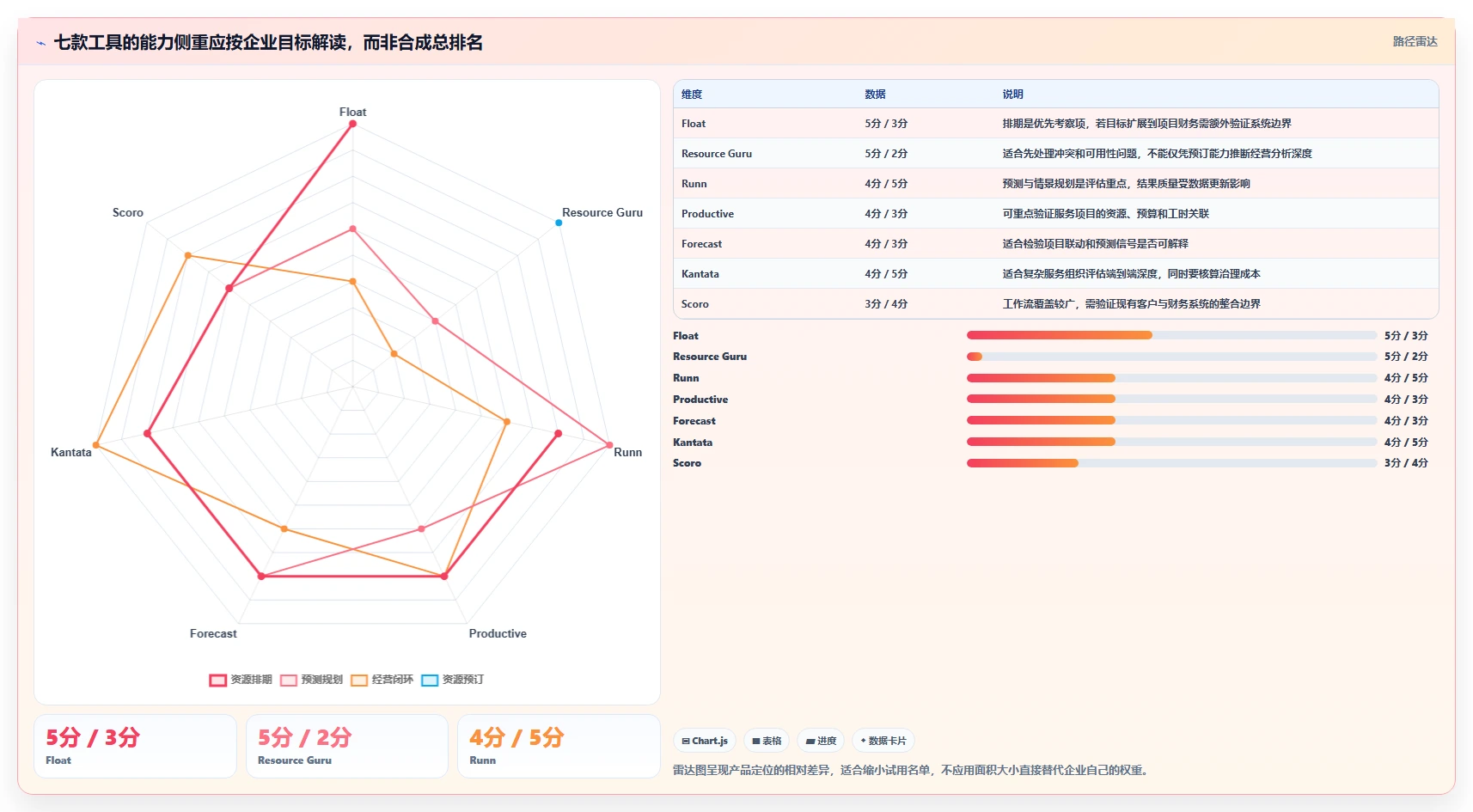Click the 进度 chip
The width and height of the screenshot is (1473, 812).
tap(821, 741)
